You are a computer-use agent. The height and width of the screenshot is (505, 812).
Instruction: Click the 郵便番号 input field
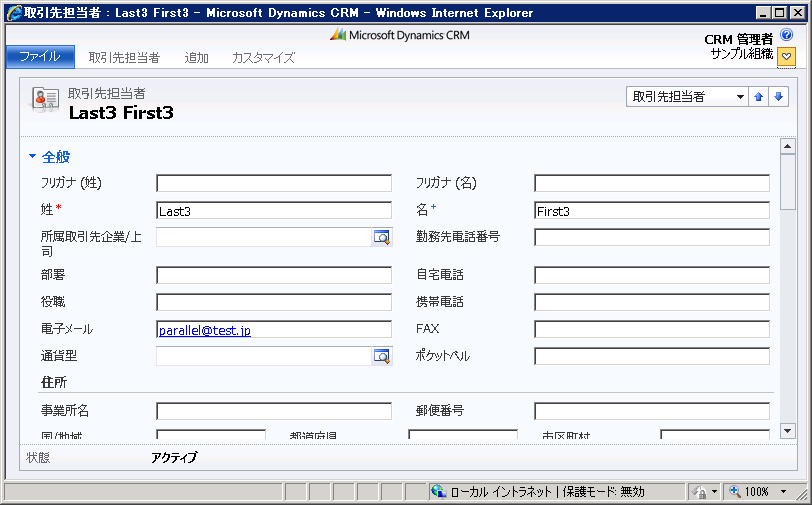pos(652,411)
